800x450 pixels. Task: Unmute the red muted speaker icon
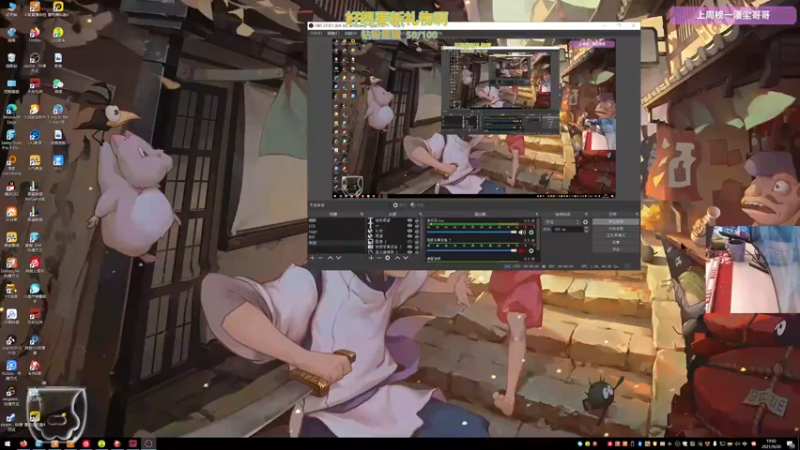pos(521,251)
